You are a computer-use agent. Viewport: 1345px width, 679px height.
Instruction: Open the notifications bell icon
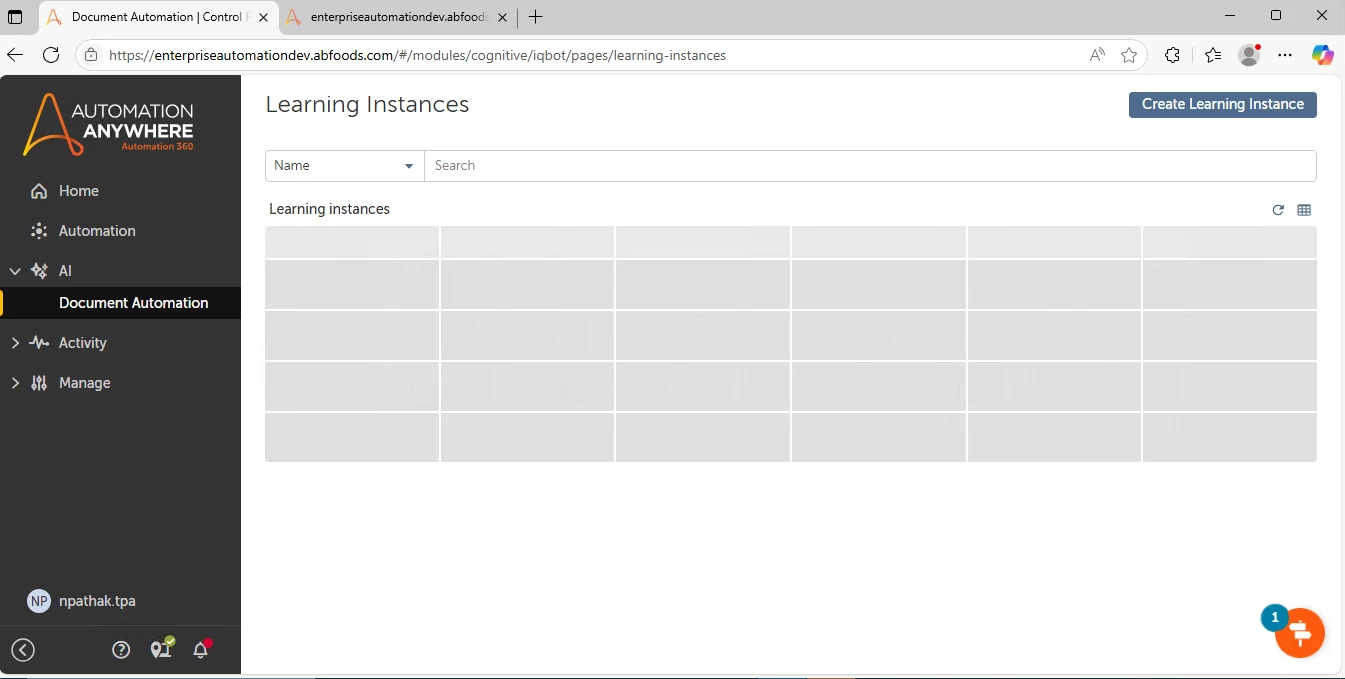tap(201, 649)
